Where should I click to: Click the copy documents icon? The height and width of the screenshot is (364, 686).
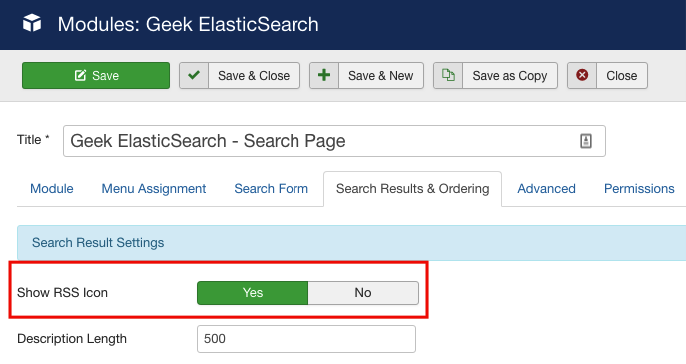click(448, 75)
